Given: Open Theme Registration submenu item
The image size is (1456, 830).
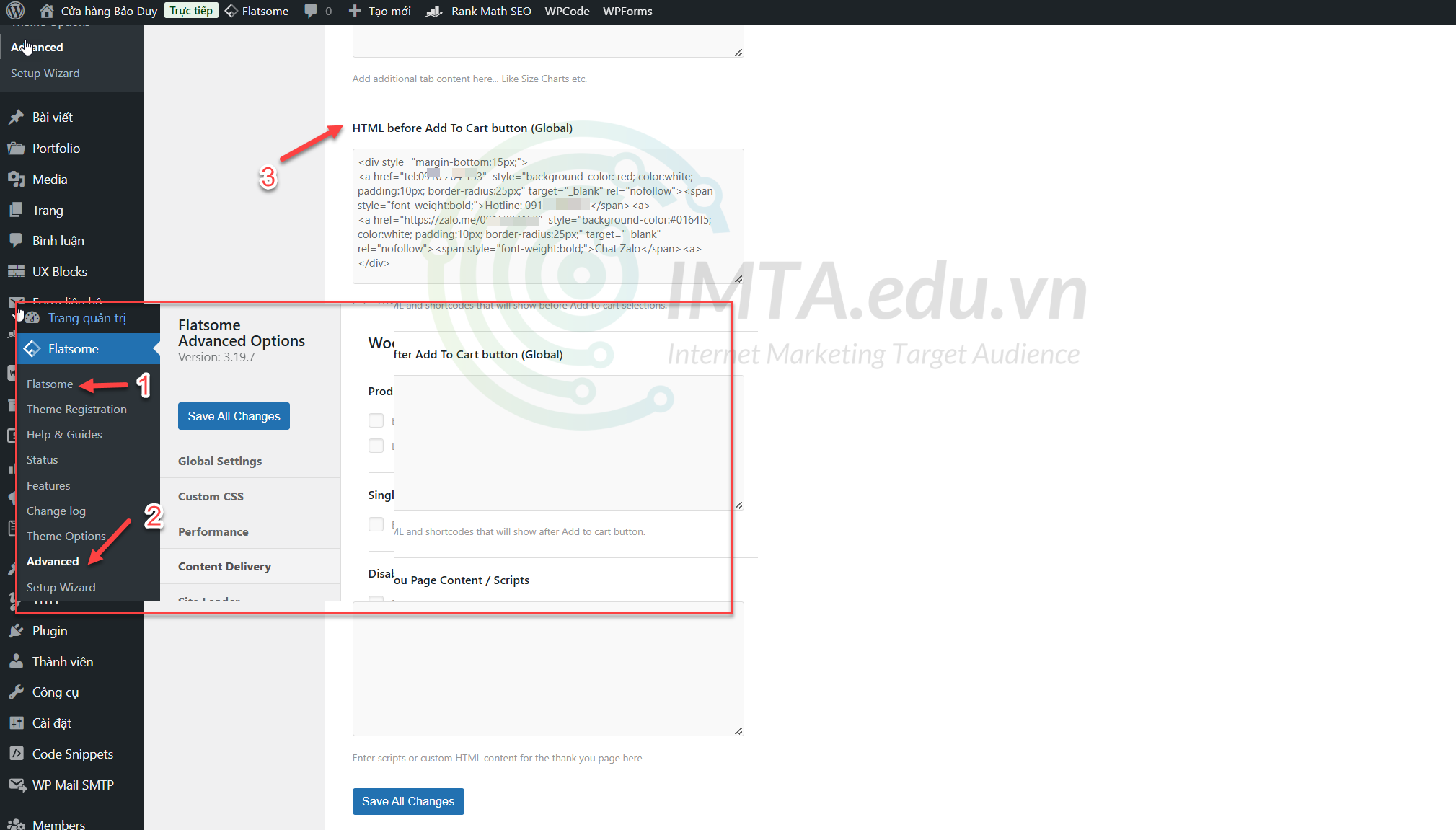Looking at the screenshot, I should pos(78,409).
